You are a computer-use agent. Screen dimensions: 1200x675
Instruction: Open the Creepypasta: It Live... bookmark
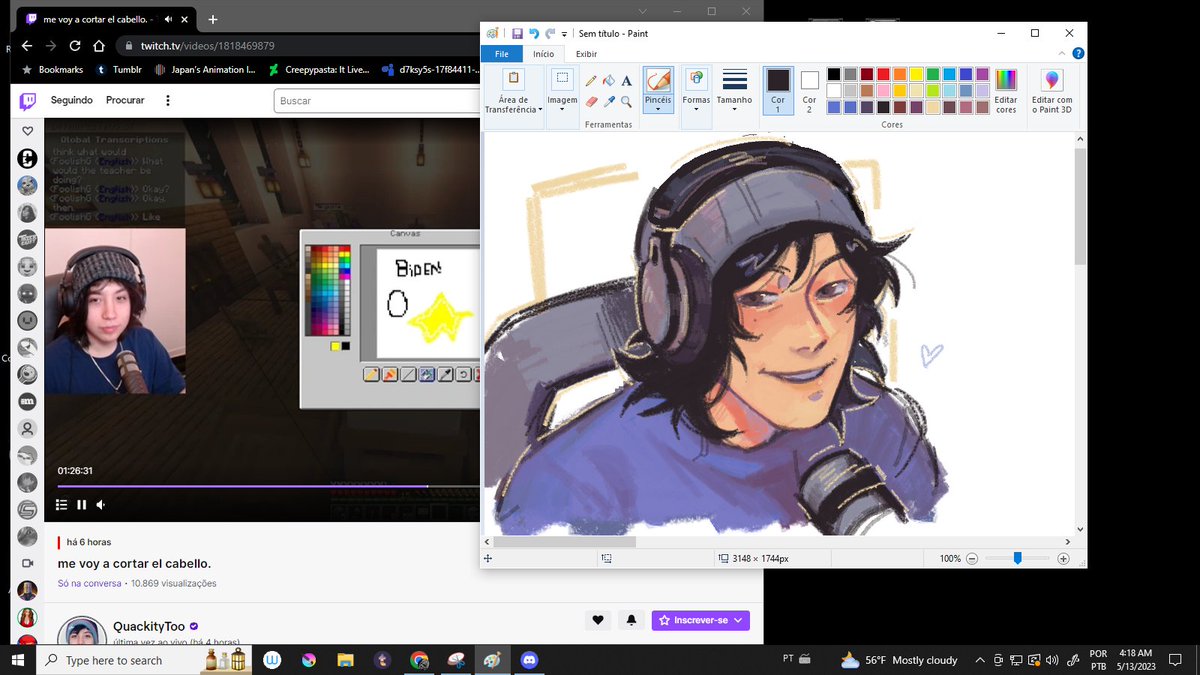click(x=320, y=70)
